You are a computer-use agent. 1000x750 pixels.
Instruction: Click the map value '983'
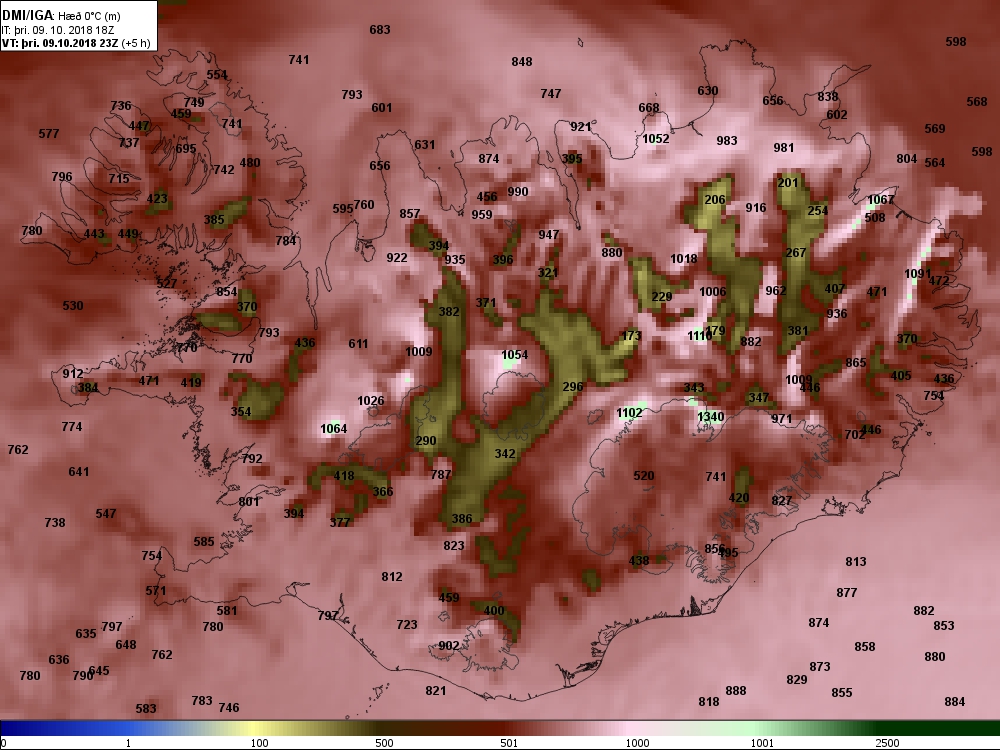tap(726, 141)
